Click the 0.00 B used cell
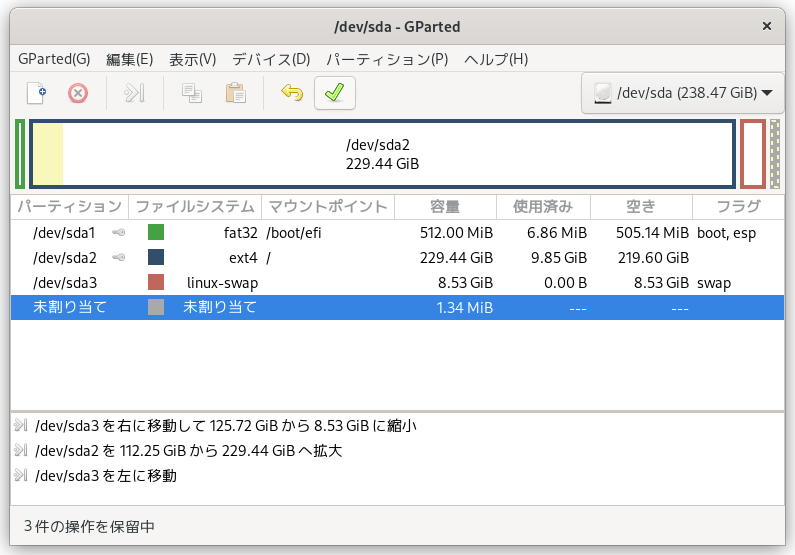This screenshot has width=795, height=555. point(565,283)
